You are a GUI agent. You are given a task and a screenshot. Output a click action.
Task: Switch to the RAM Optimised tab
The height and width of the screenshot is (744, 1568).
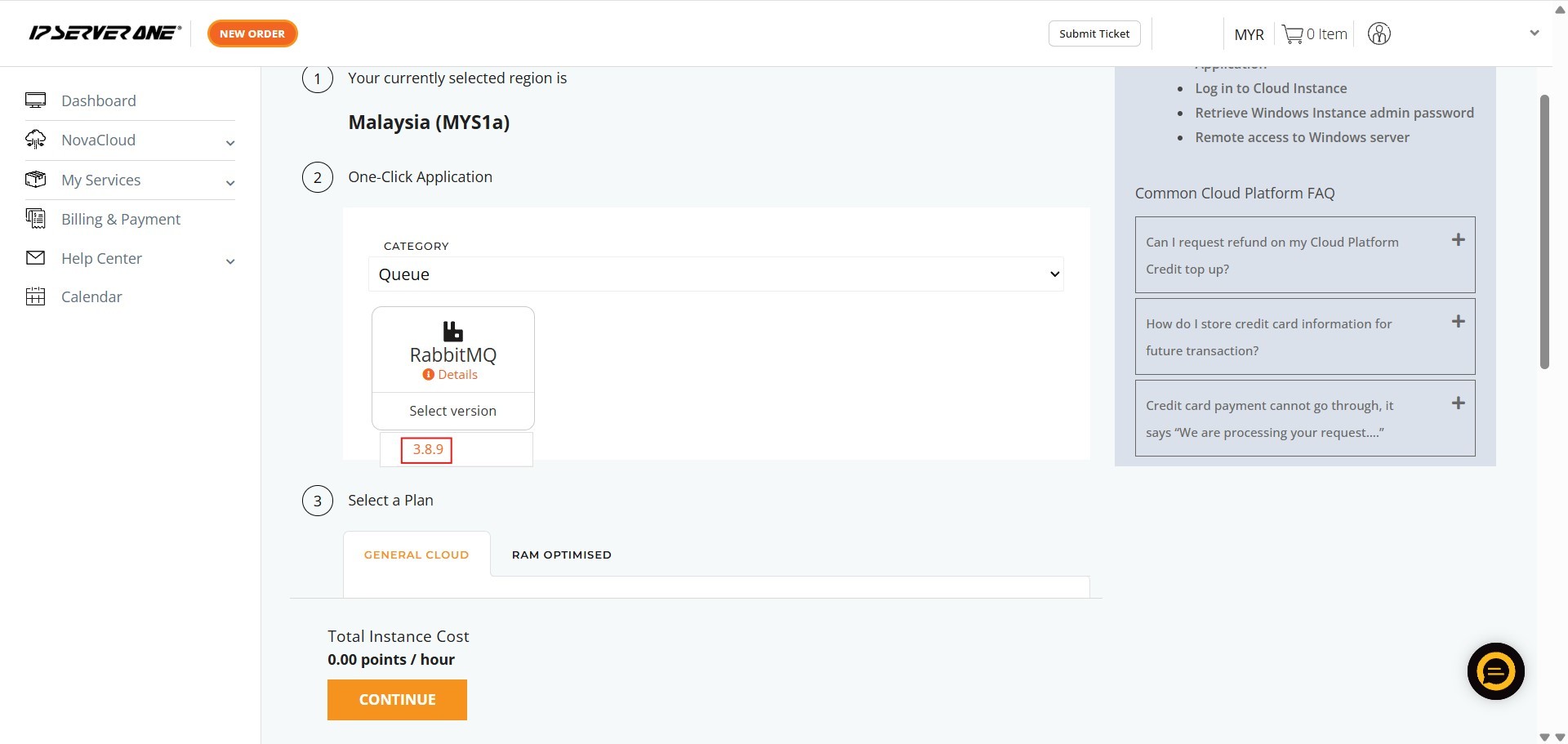click(x=561, y=555)
